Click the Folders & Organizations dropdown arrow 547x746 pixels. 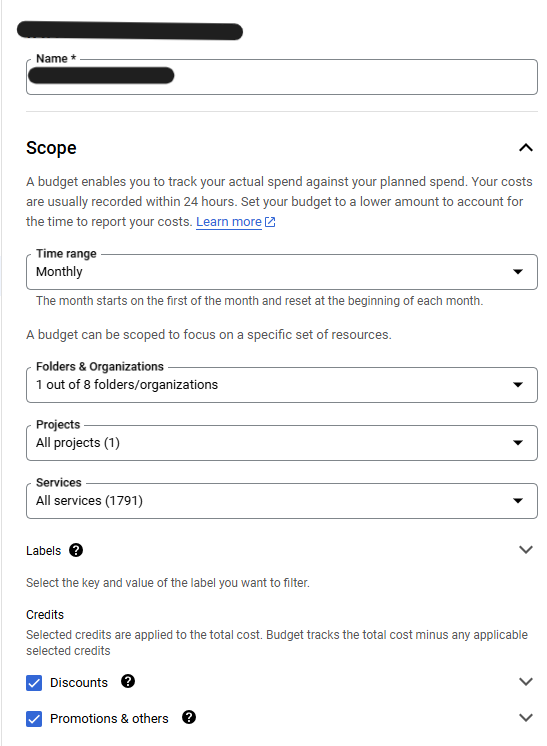click(x=518, y=384)
